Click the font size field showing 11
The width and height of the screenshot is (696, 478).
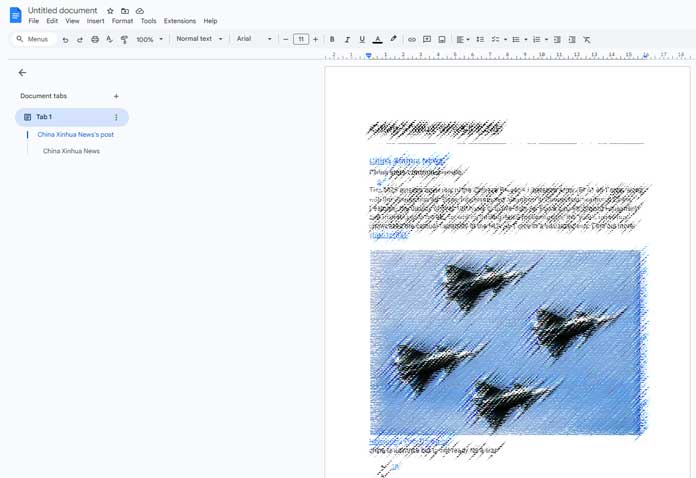pos(301,40)
